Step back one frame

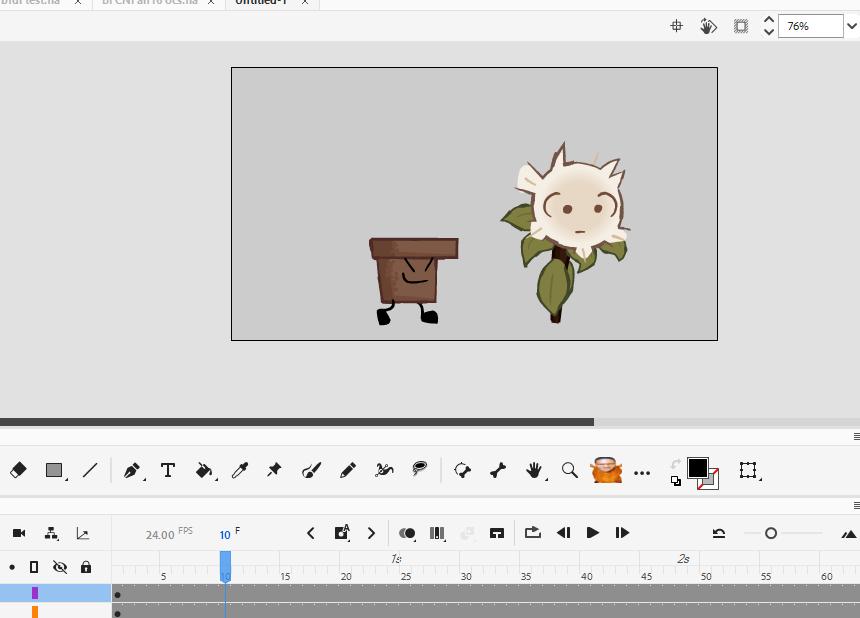click(563, 532)
